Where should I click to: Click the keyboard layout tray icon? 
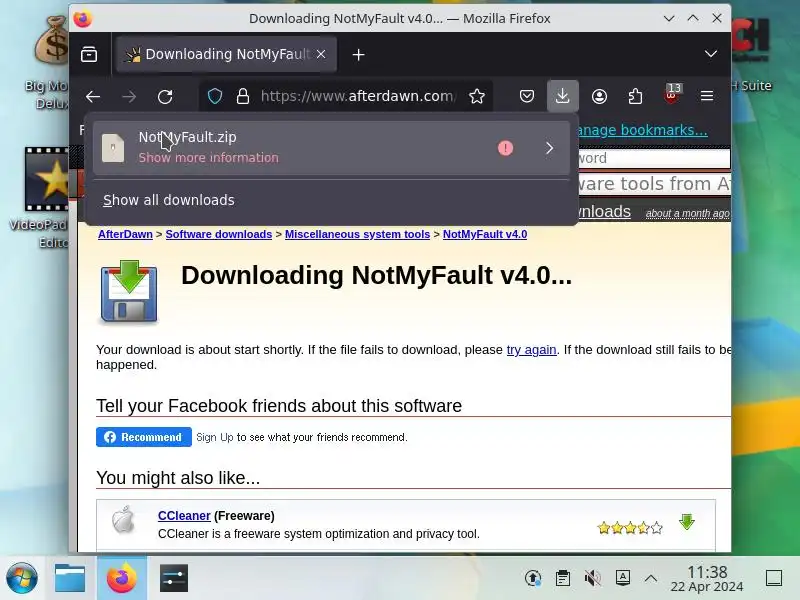623,578
